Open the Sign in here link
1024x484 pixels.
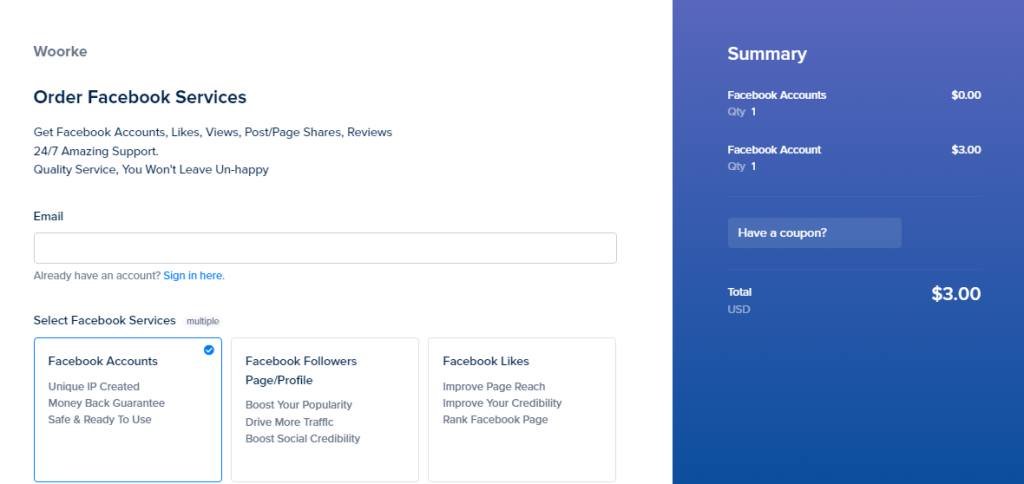(x=193, y=276)
